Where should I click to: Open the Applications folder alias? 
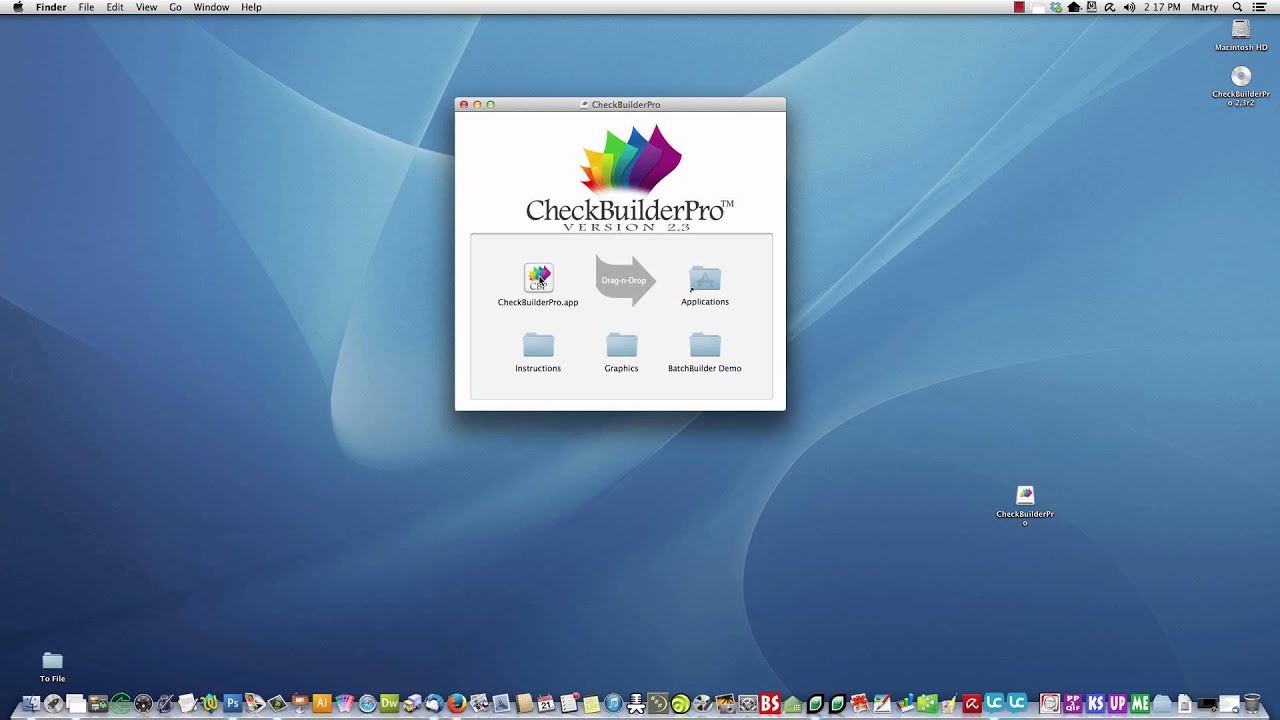(705, 279)
